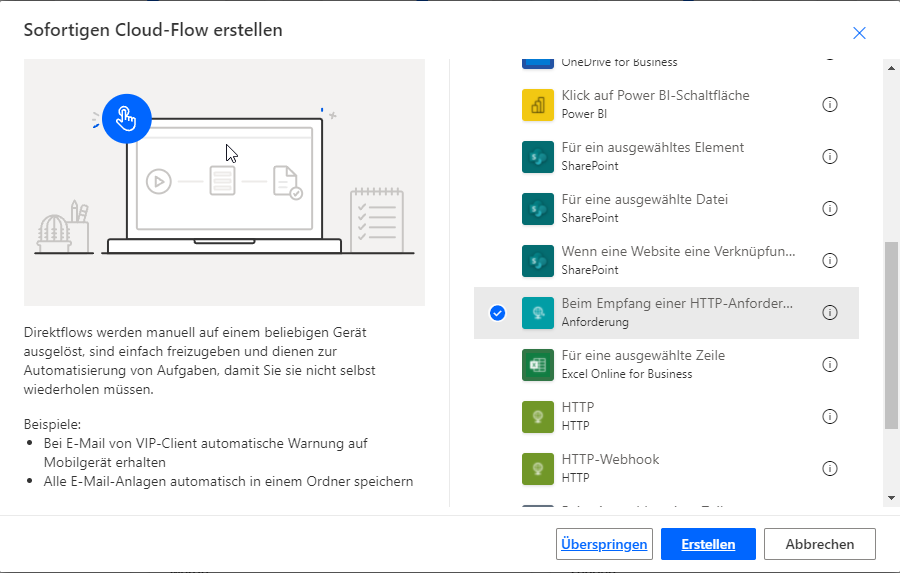The height and width of the screenshot is (573, 900).
Task: Close the Cloud-Flow dialog with X
Action: (x=859, y=33)
